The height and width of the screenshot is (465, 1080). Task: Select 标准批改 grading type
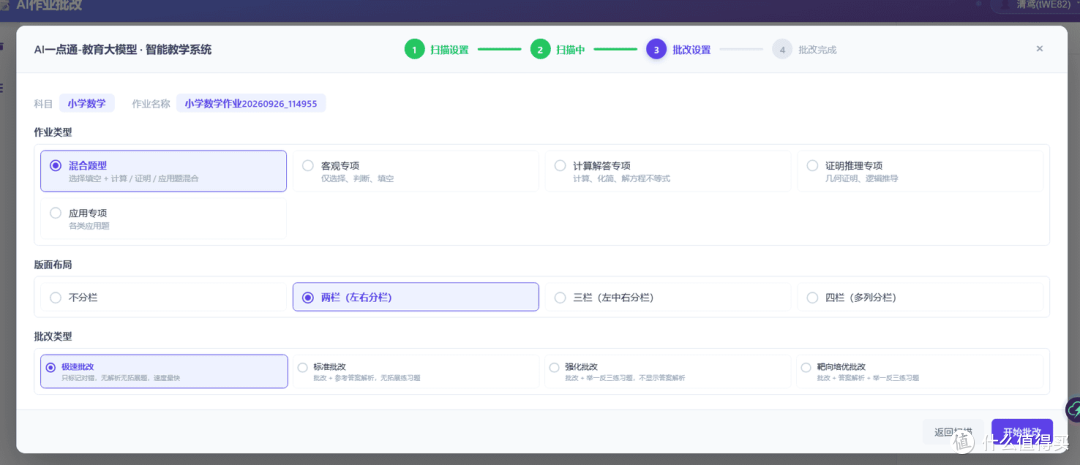[415, 371]
